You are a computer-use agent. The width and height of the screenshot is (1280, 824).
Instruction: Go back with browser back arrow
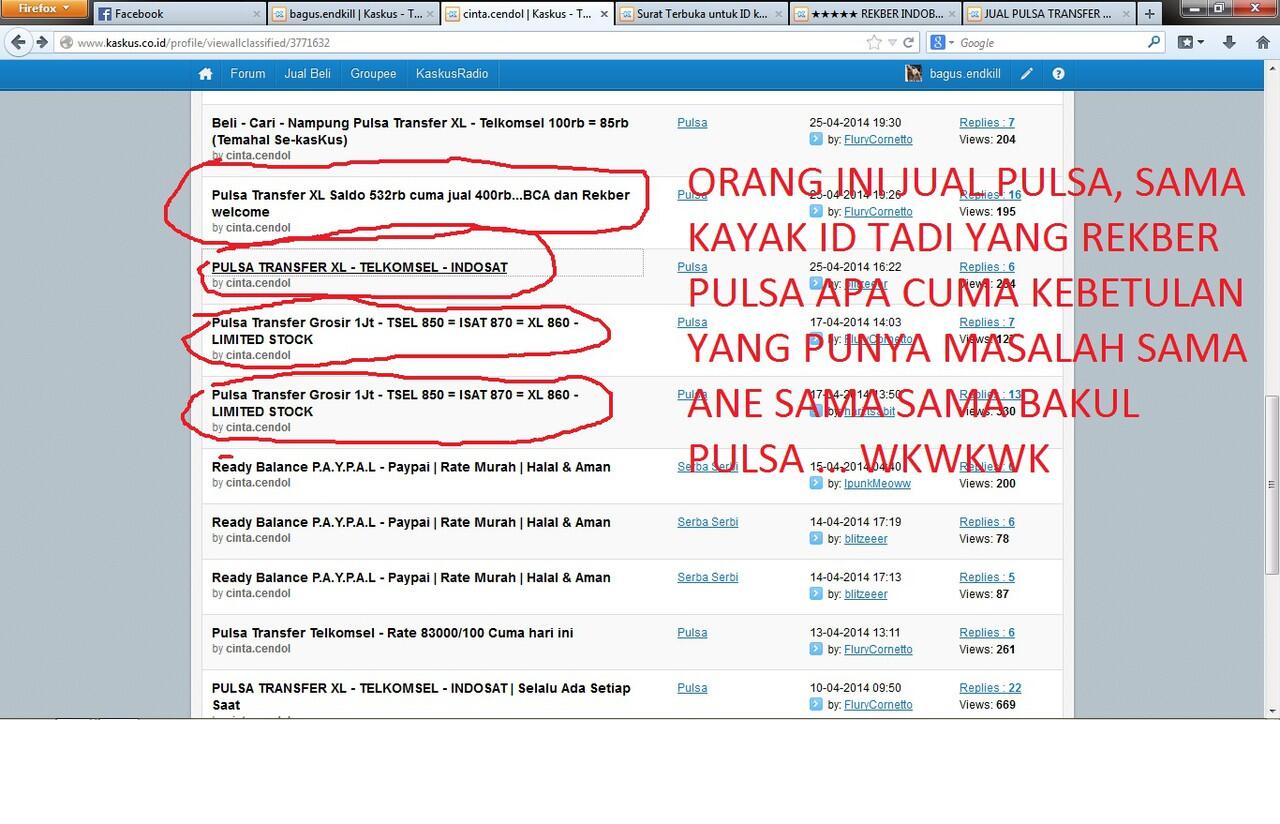tap(17, 42)
